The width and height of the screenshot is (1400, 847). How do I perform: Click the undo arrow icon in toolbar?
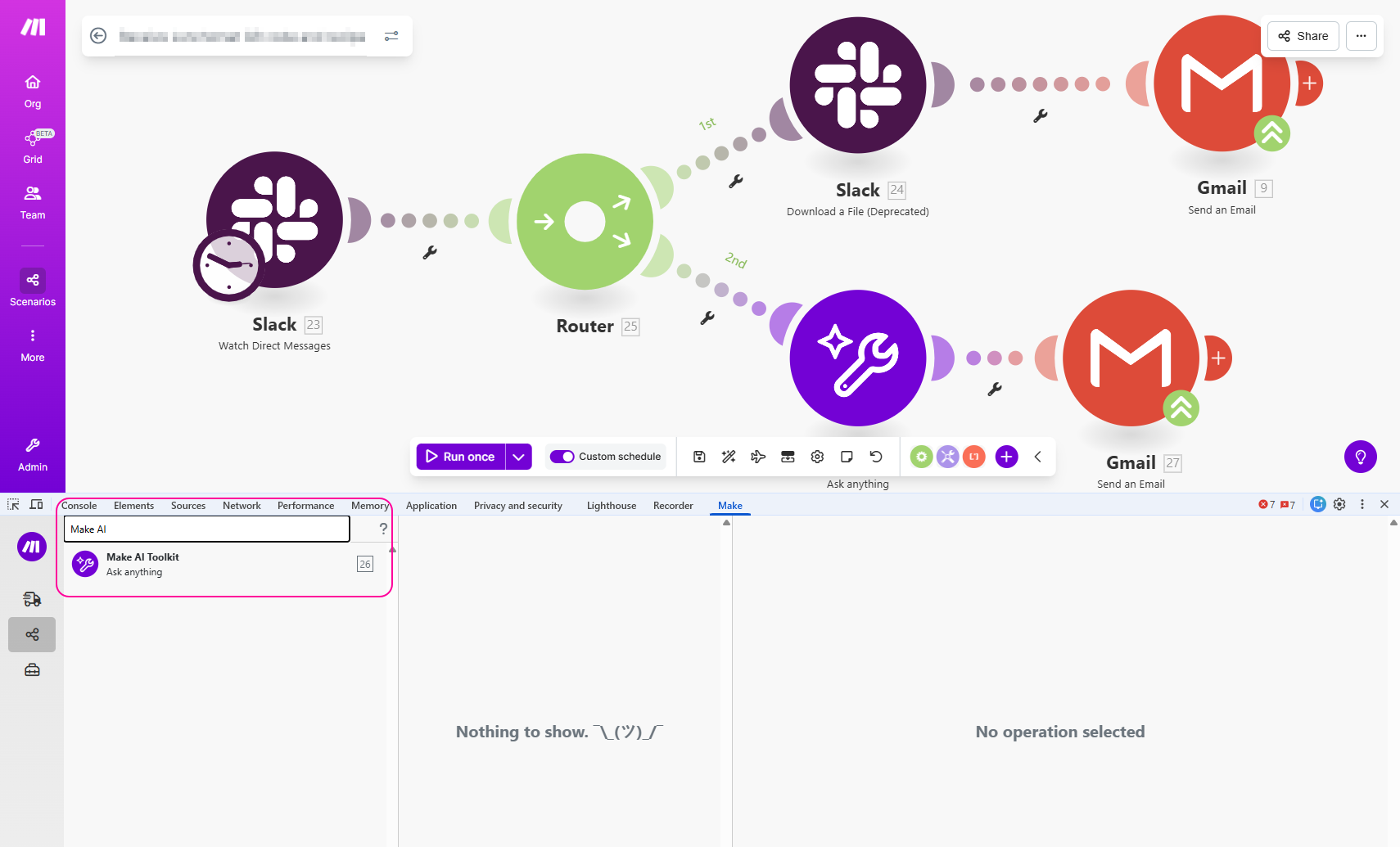(876, 457)
